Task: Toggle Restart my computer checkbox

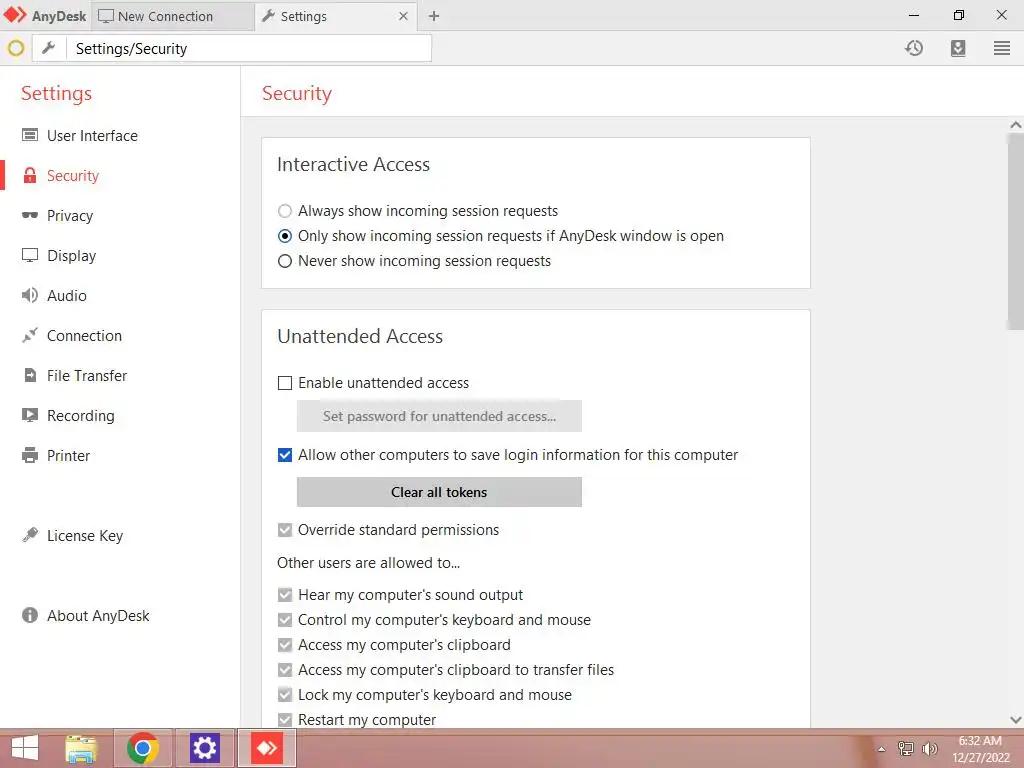Action: [285, 720]
